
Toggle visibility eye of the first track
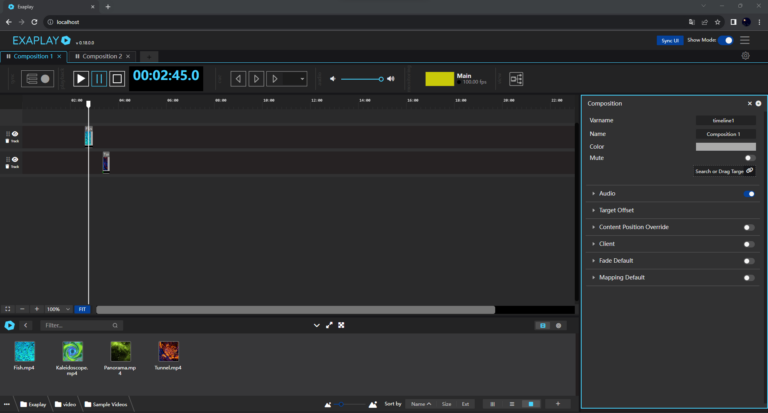(15, 133)
